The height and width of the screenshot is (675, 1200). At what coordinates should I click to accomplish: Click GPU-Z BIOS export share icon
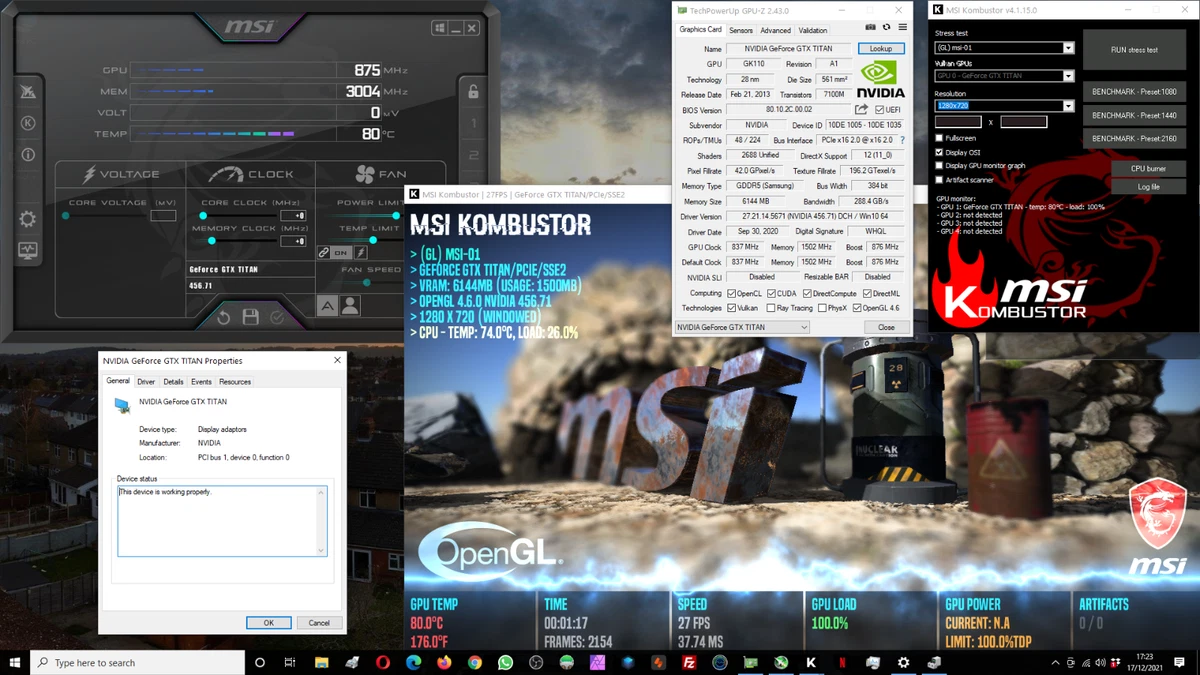coord(861,109)
